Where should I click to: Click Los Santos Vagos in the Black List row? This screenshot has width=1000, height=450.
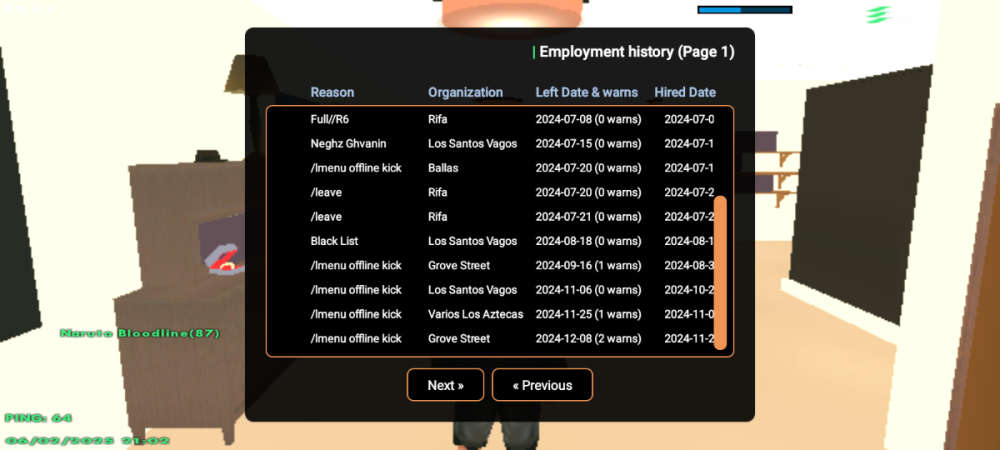coord(473,241)
